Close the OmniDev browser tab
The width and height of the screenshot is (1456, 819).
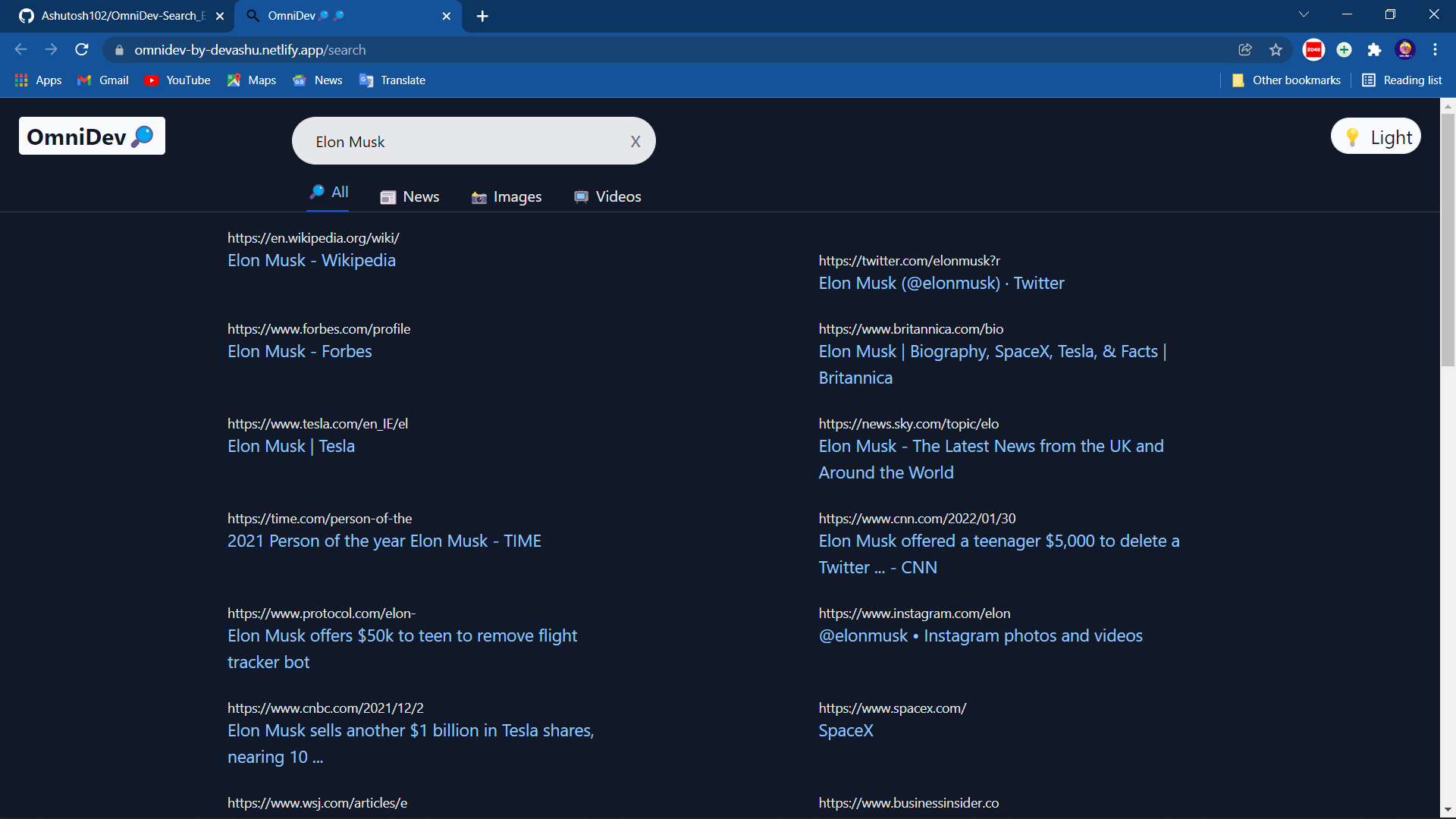click(x=447, y=16)
